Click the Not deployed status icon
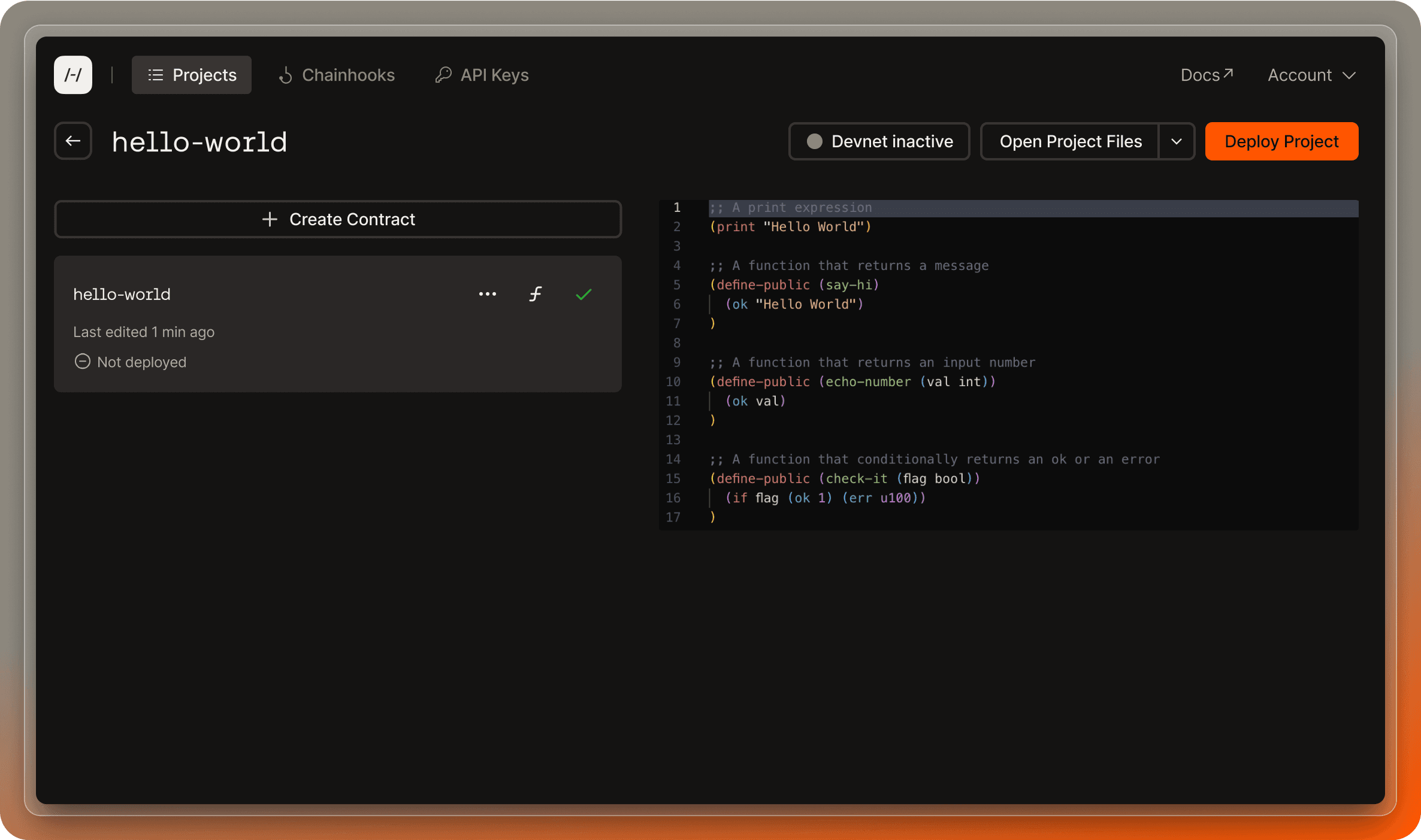Viewport: 1421px width, 840px height. point(83,362)
